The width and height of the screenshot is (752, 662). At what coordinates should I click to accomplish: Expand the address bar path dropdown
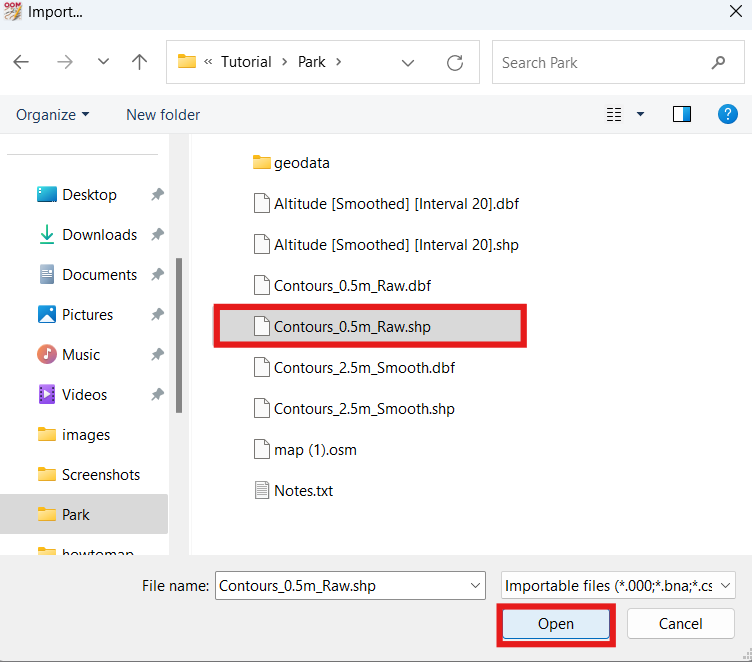[x=408, y=62]
